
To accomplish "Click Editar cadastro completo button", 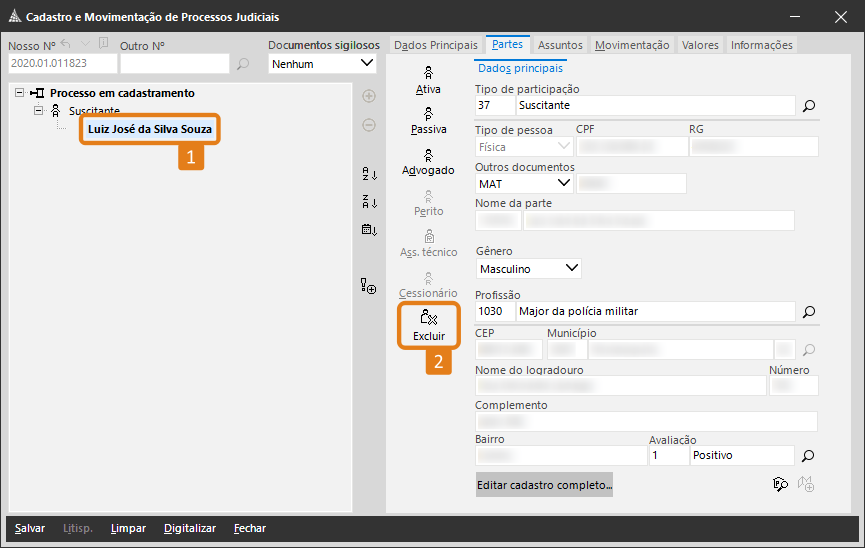I will point(545,485).
